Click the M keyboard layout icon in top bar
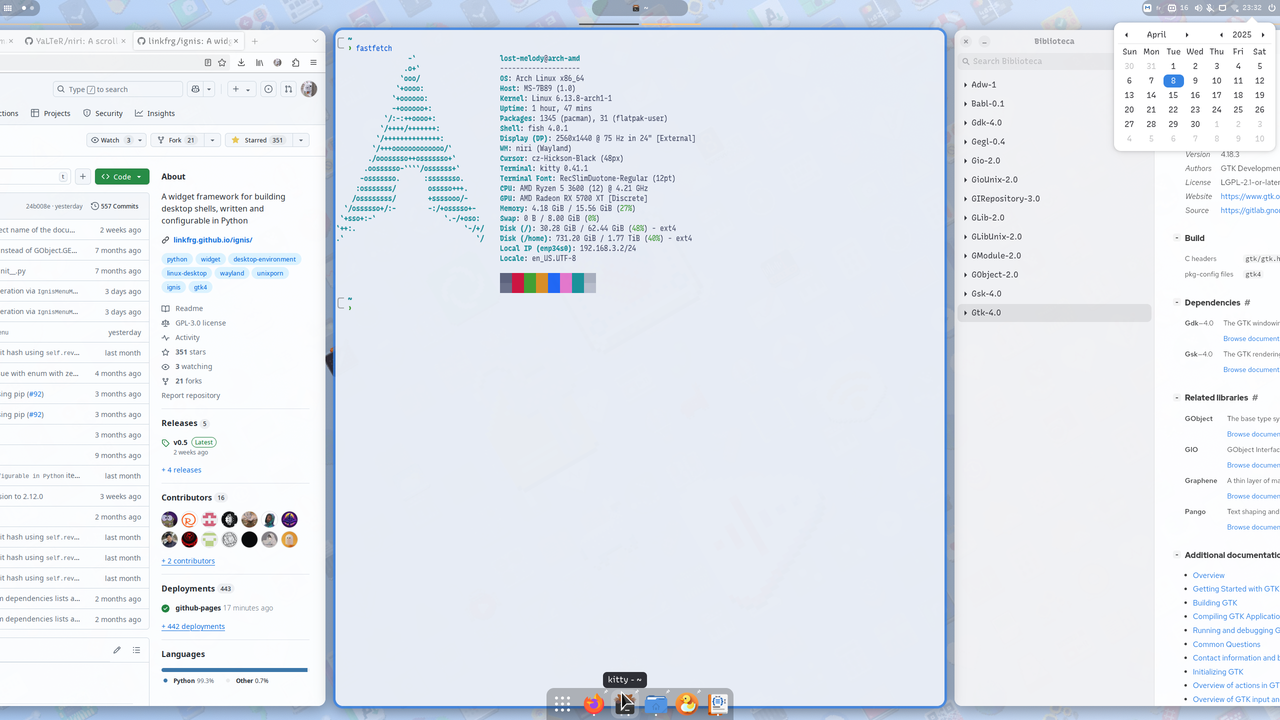Viewport: 1280px width, 720px height. click(1147, 8)
